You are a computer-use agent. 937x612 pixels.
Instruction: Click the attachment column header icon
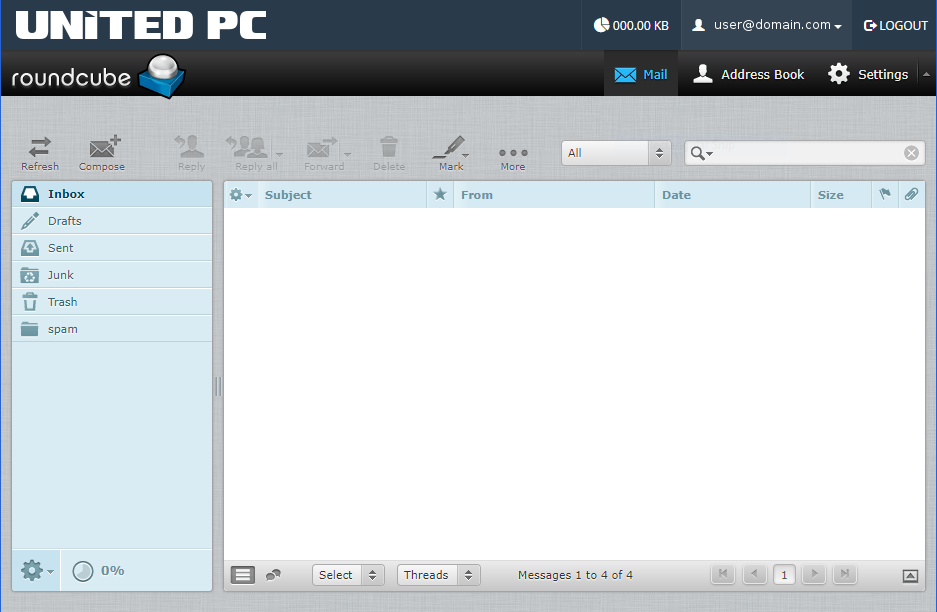(x=910, y=194)
